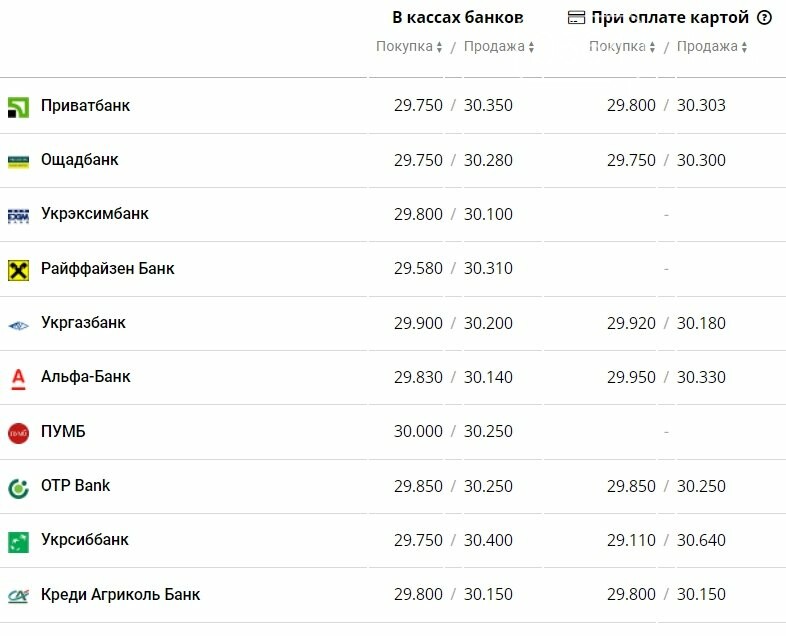This screenshot has height=636, width=786.
Task: Click the ПУМБ round red logo
Action: coord(19,433)
